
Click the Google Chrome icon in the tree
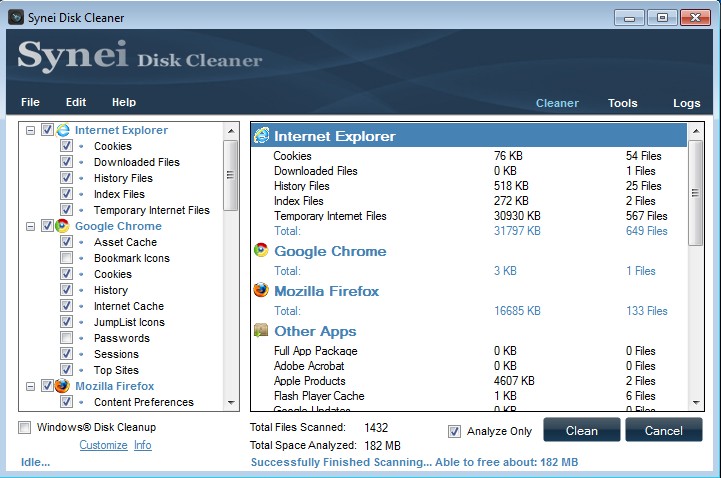click(x=63, y=226)
